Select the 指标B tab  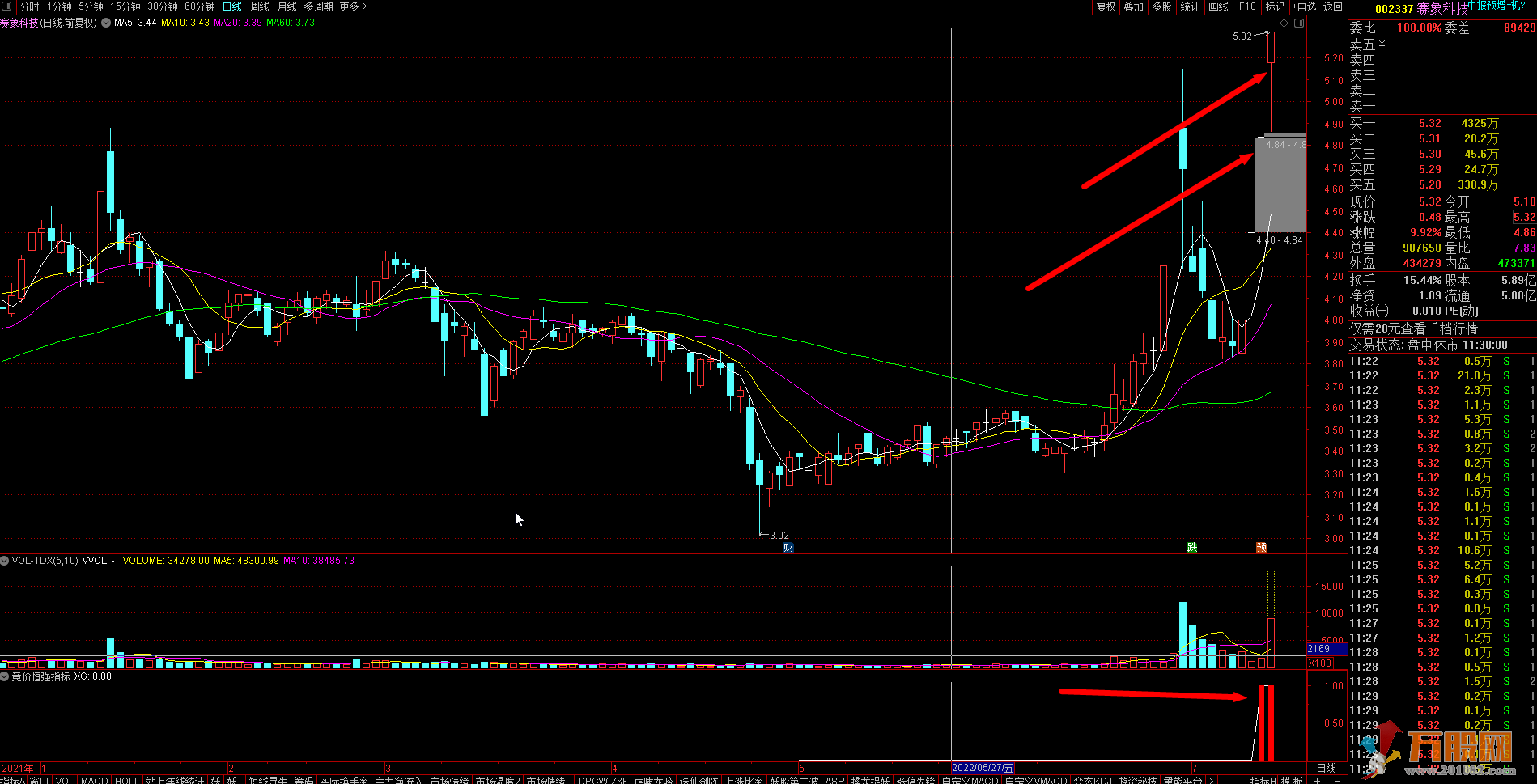pyautogui.click(x=1263, y=780)
